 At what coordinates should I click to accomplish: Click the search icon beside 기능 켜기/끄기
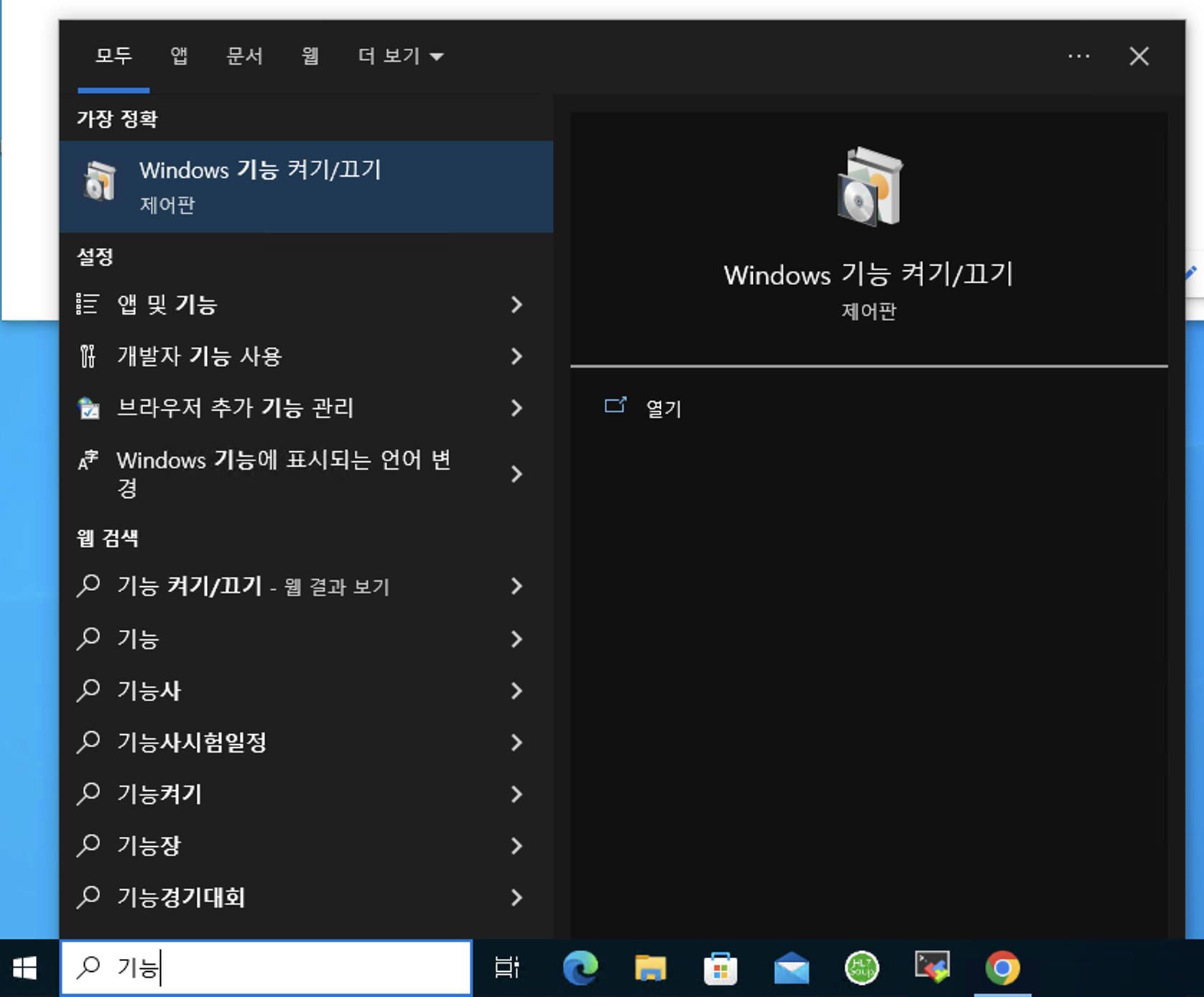click(88, 586)
